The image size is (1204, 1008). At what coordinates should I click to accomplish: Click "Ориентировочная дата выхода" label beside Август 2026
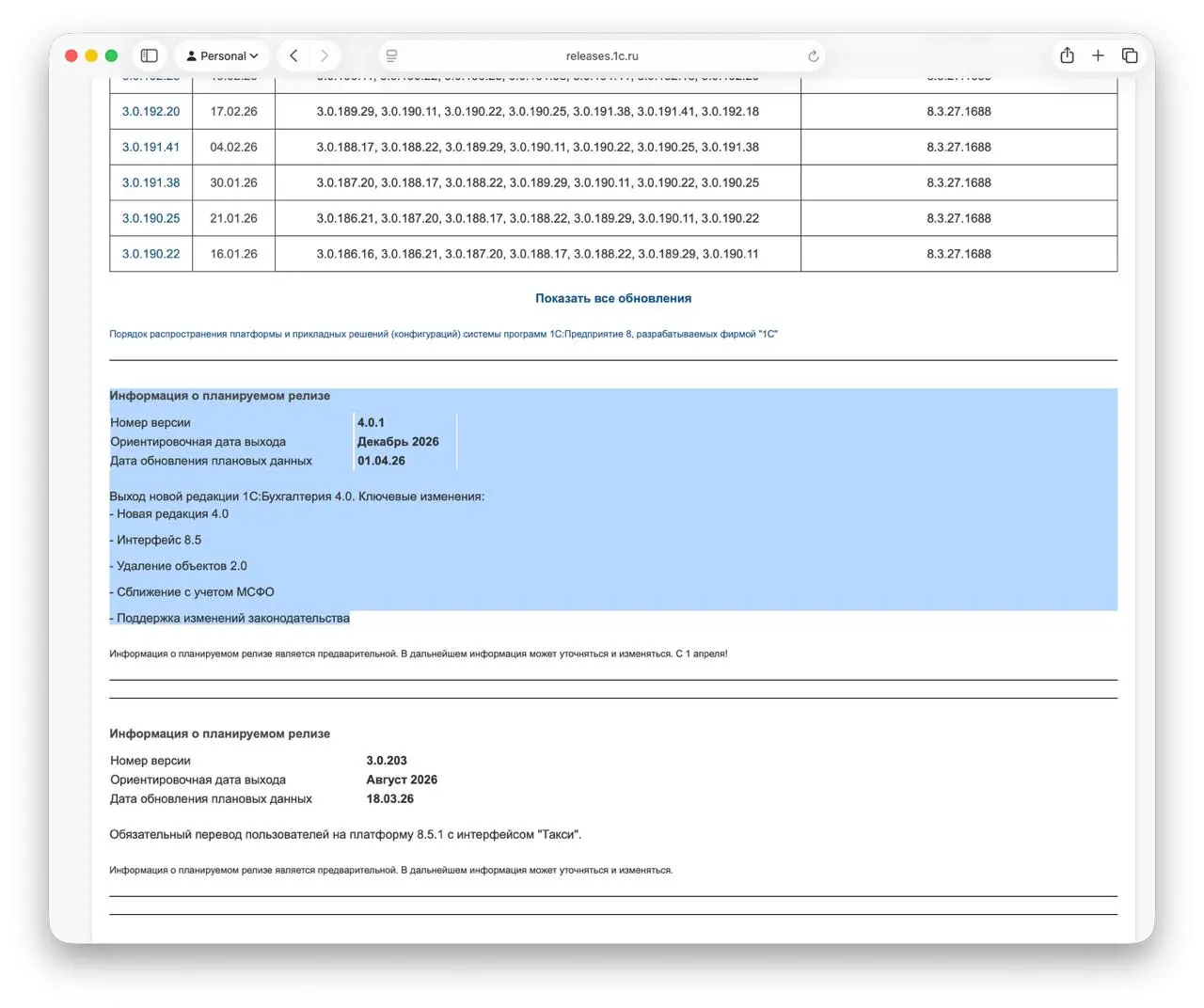pyautogui.click(x=198, y=780)
